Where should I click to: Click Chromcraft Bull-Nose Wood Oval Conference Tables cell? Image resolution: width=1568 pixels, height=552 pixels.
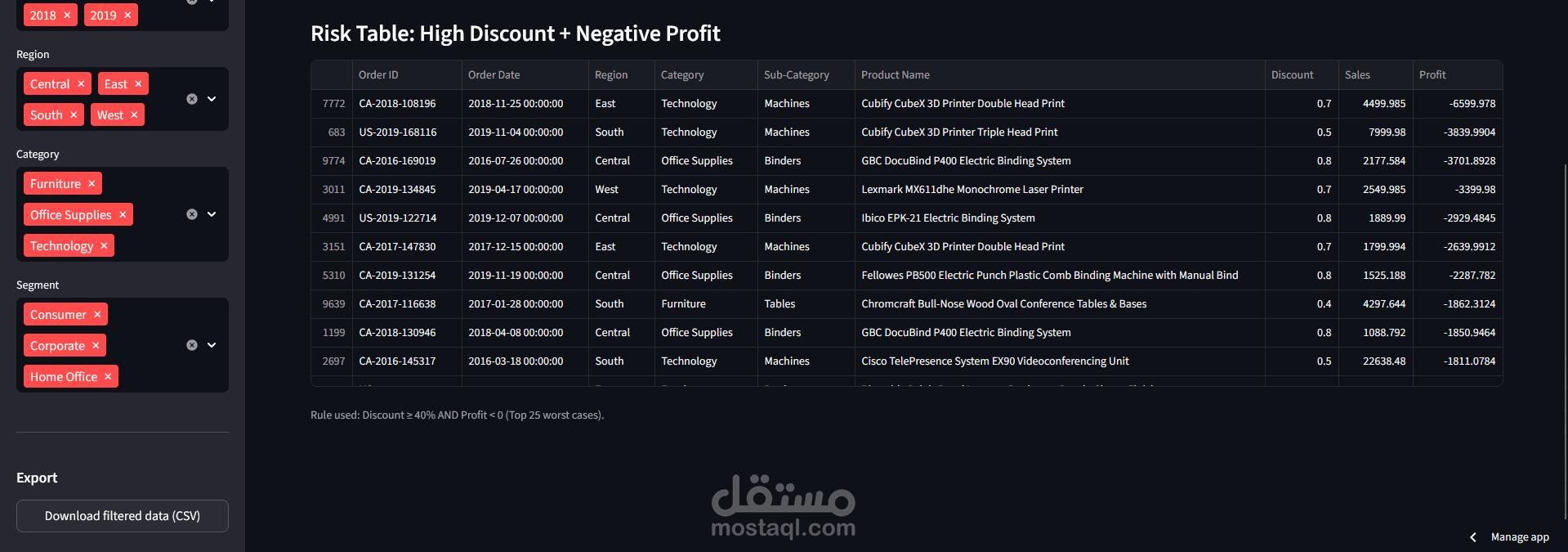(x=1060, y=304)
